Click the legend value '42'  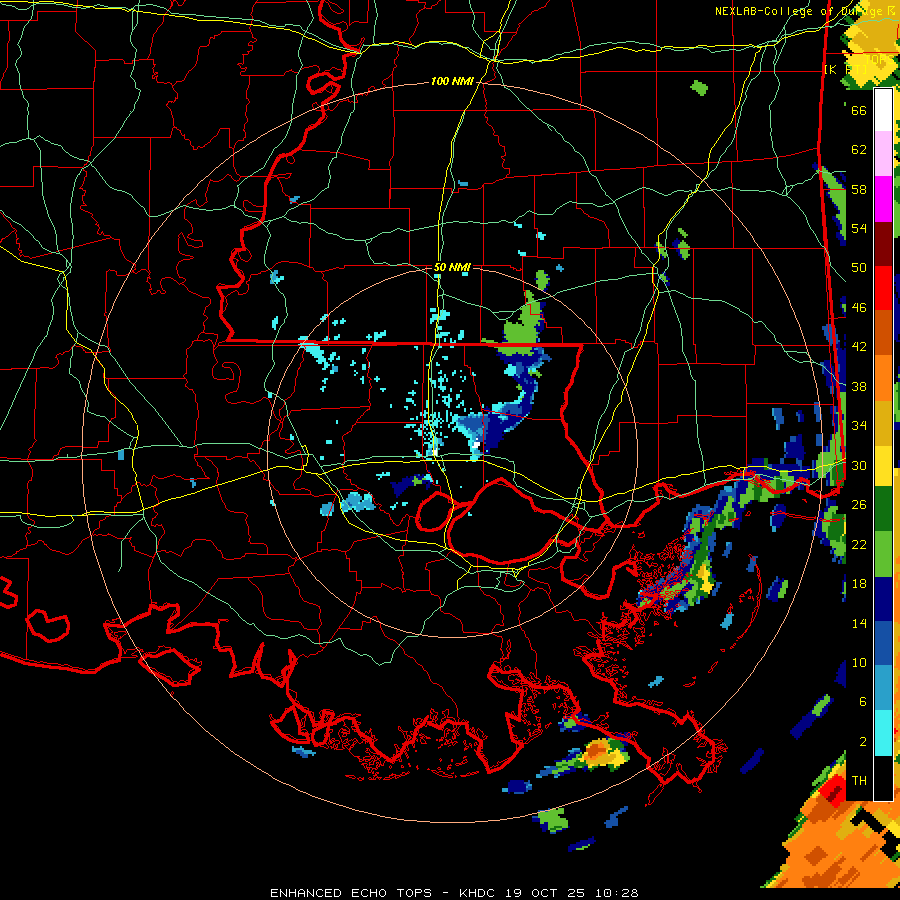point(859,347)
